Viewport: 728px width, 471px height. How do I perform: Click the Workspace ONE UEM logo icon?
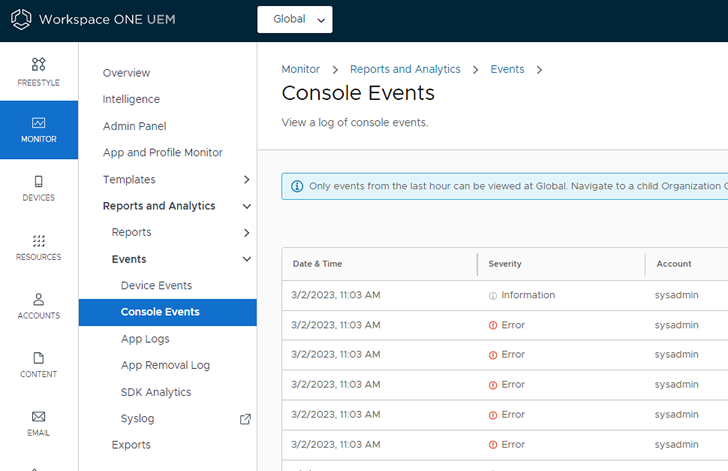(21, 20)
